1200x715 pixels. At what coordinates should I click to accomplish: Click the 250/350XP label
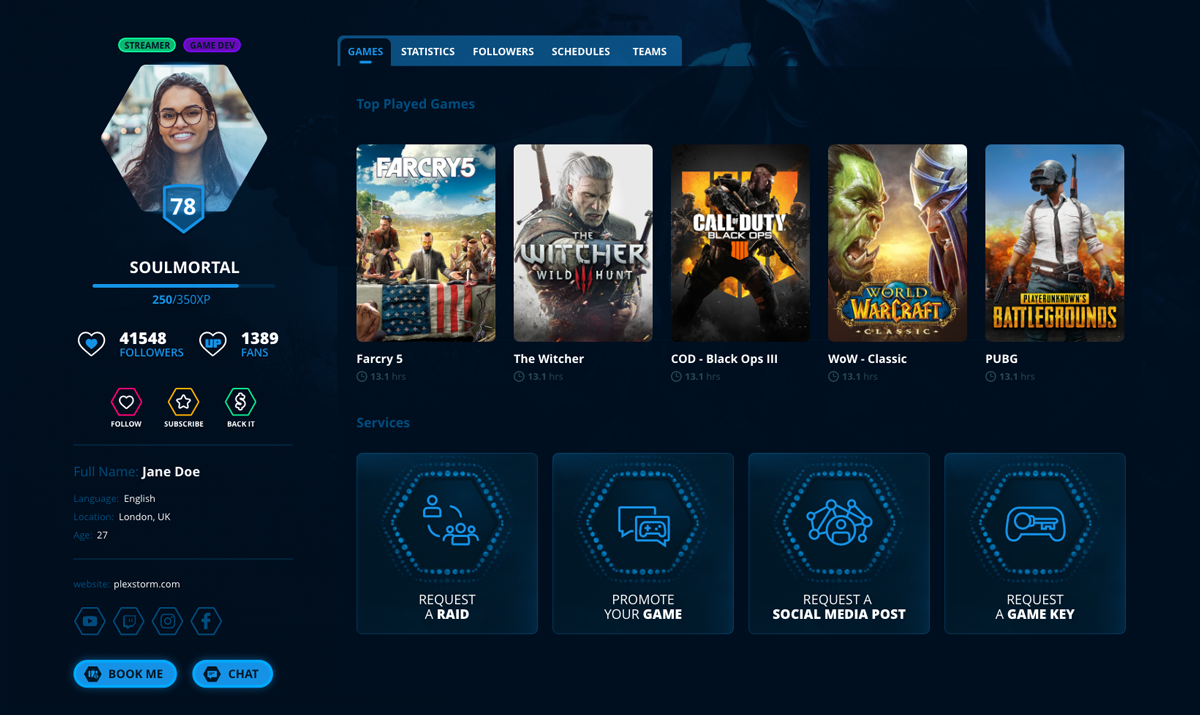[181, 300]
